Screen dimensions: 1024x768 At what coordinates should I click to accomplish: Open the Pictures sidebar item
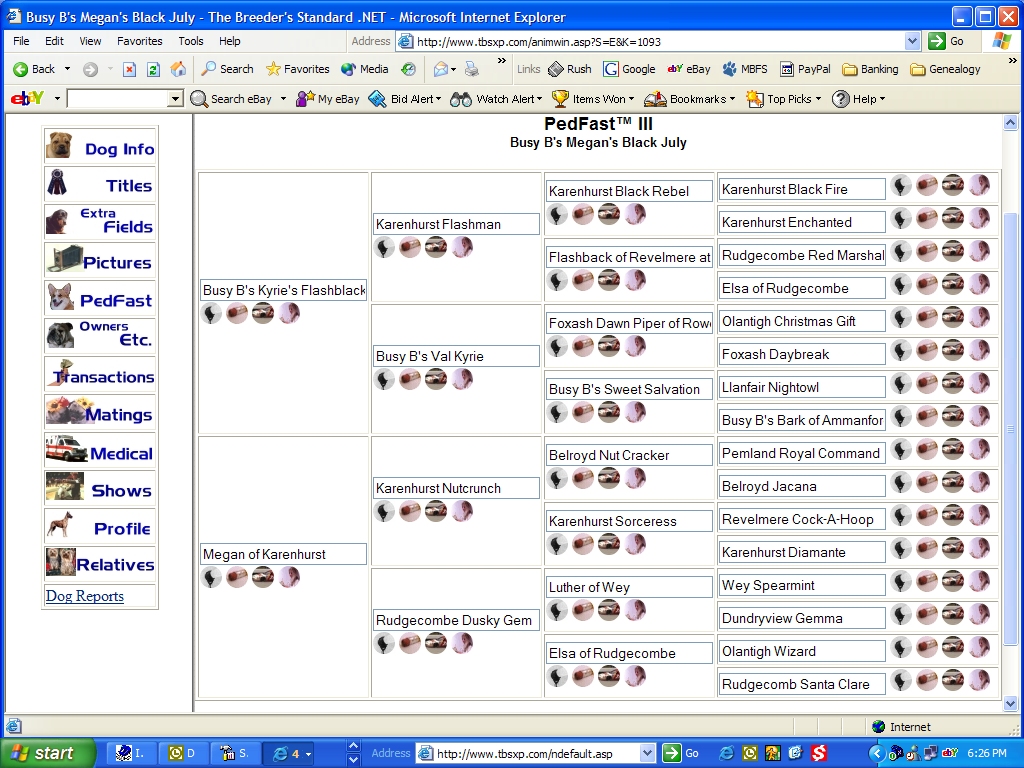(100, 262)
